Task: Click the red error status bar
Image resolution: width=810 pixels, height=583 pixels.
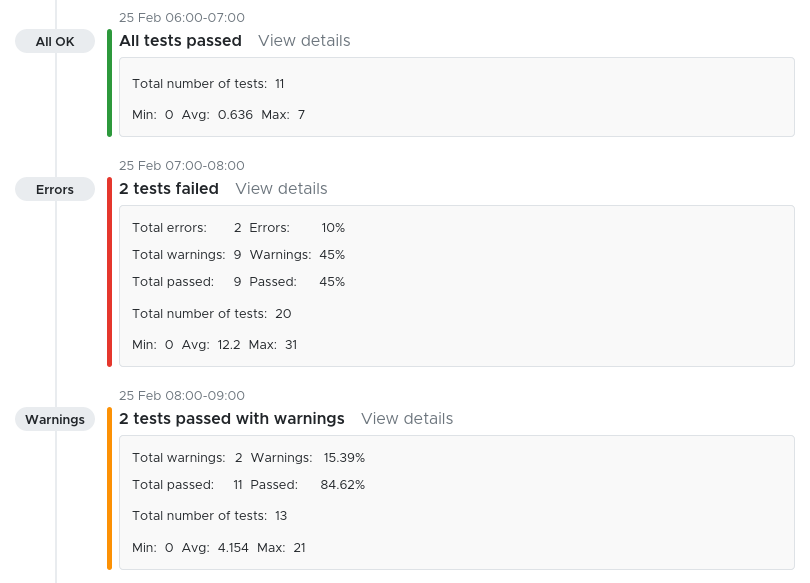Action: coord(109,272)
